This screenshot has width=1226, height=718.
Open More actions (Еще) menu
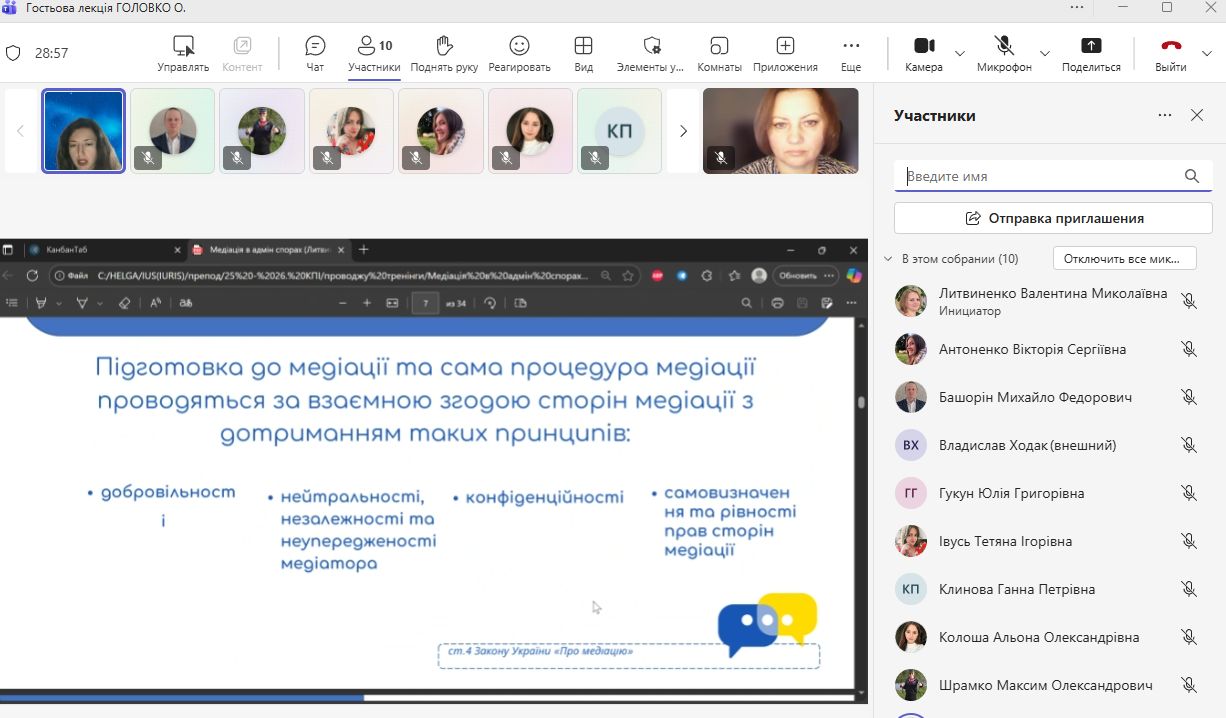851,53
